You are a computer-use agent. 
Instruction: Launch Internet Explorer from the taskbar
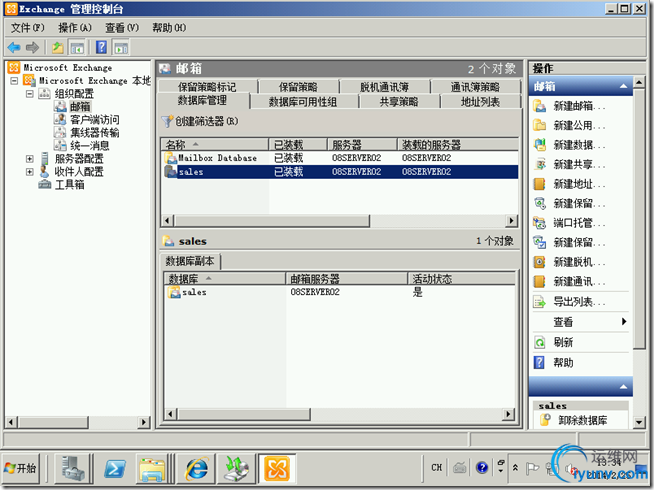pyautogui.click(x=196, y=468)
